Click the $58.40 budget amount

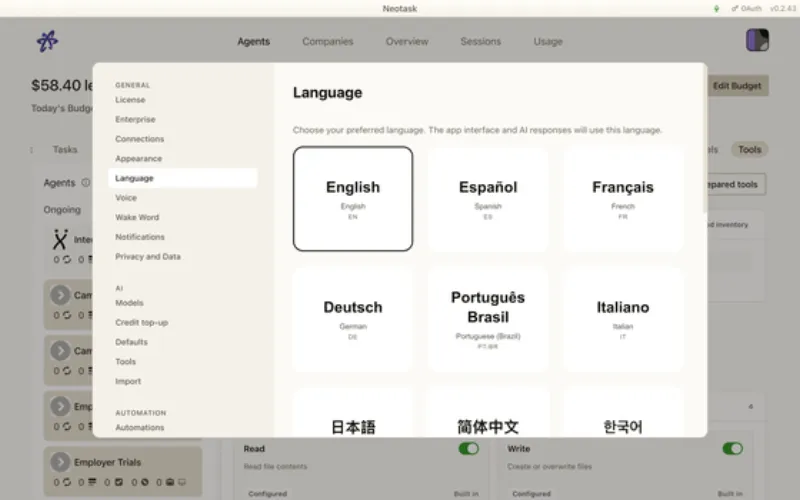click(56, 85)
